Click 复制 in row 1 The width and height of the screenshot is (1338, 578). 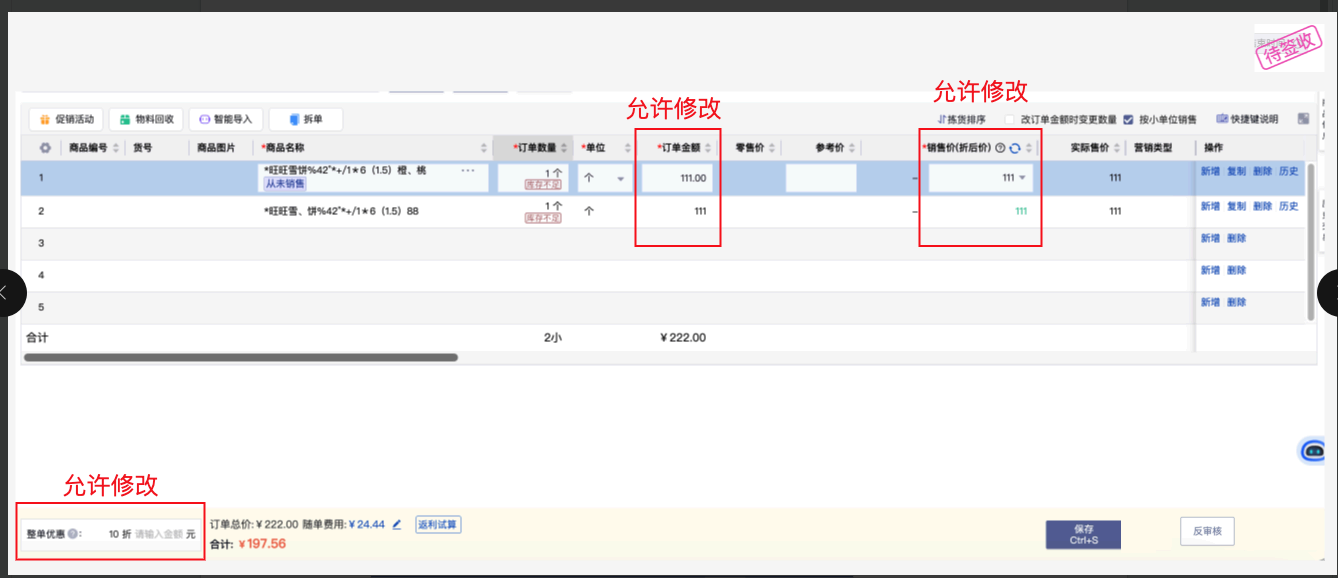[x=1236, y=172]
